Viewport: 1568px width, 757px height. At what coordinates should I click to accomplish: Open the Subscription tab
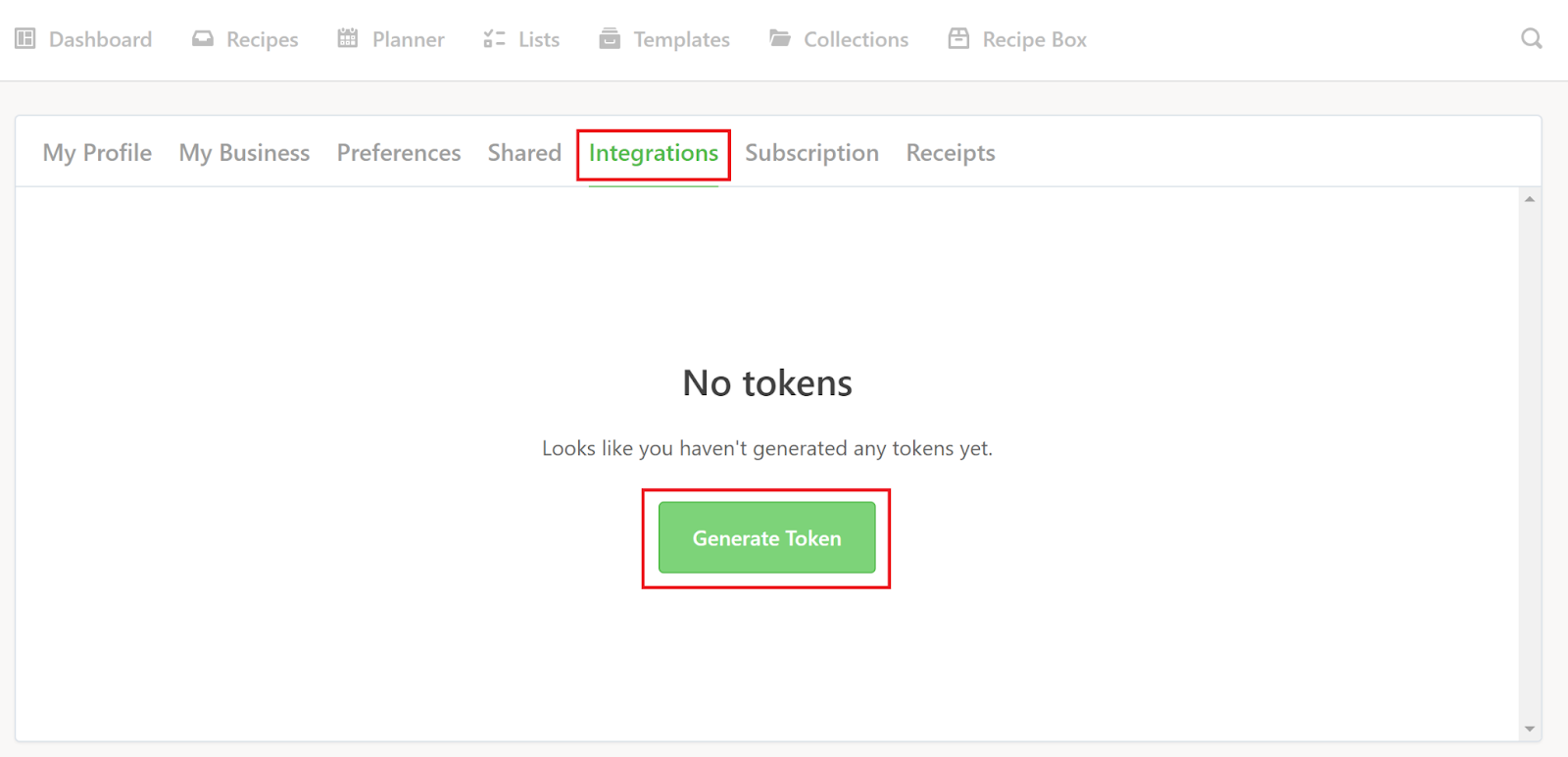point(811,153)
